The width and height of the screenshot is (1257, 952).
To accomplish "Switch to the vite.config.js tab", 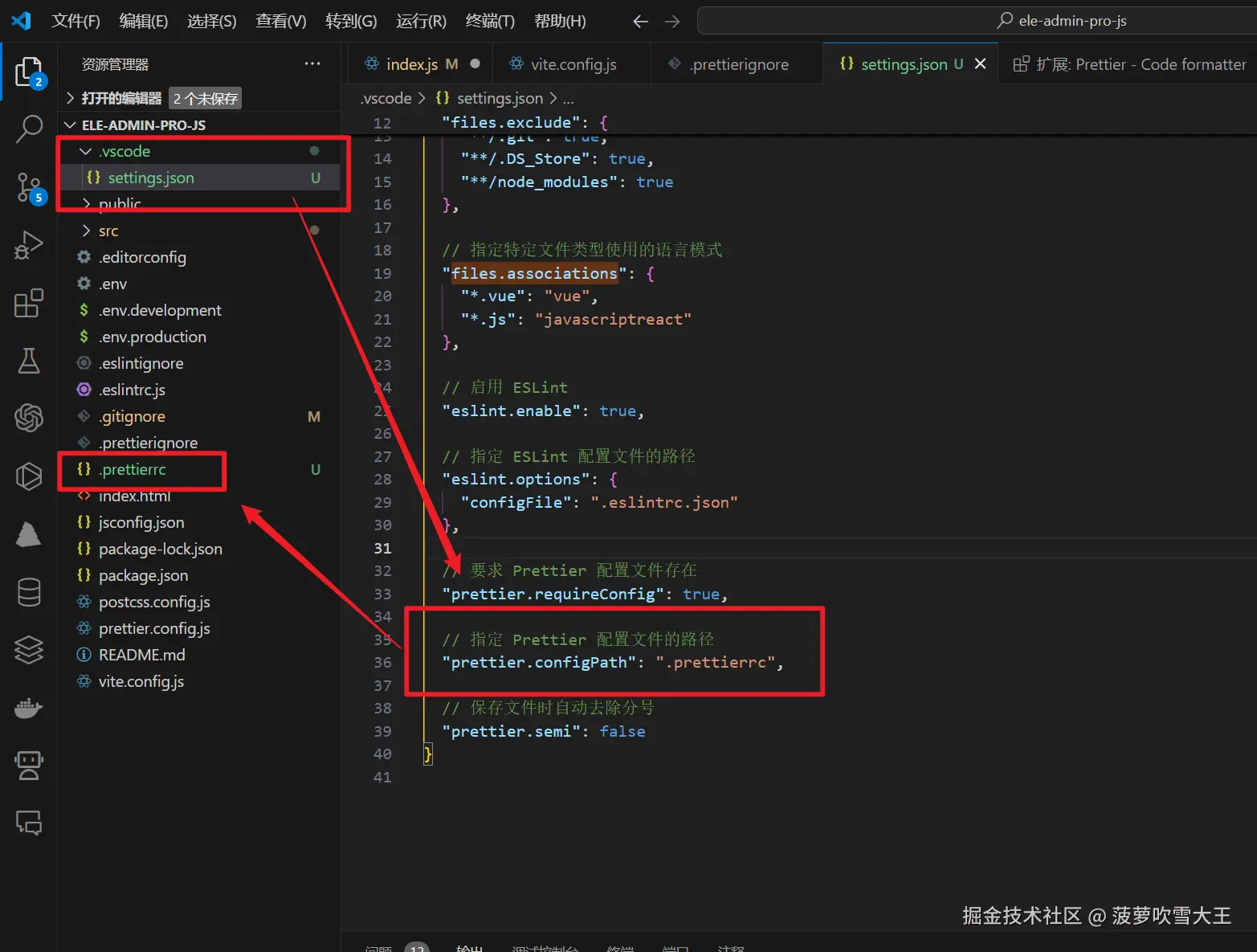I will 573,64.
